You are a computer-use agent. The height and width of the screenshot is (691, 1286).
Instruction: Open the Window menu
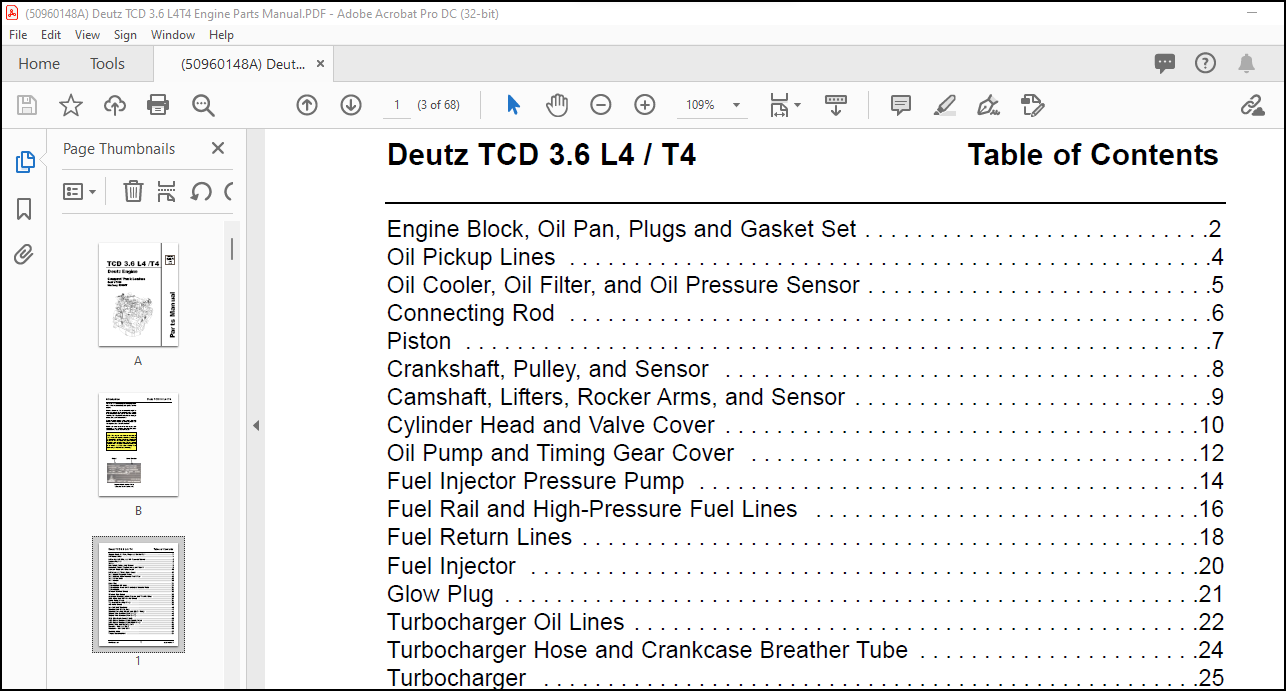coord(173,35)
